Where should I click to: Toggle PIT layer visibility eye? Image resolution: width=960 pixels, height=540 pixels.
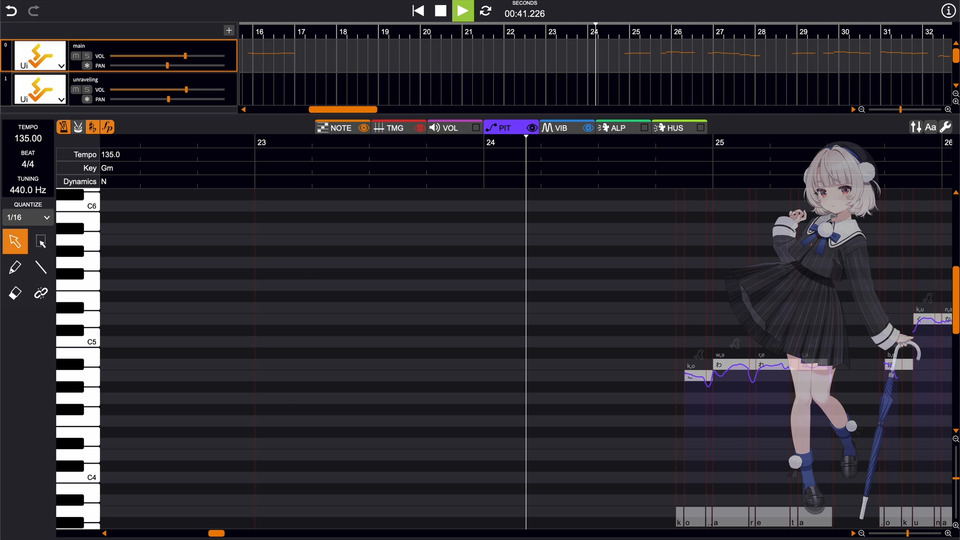[532, 127]
